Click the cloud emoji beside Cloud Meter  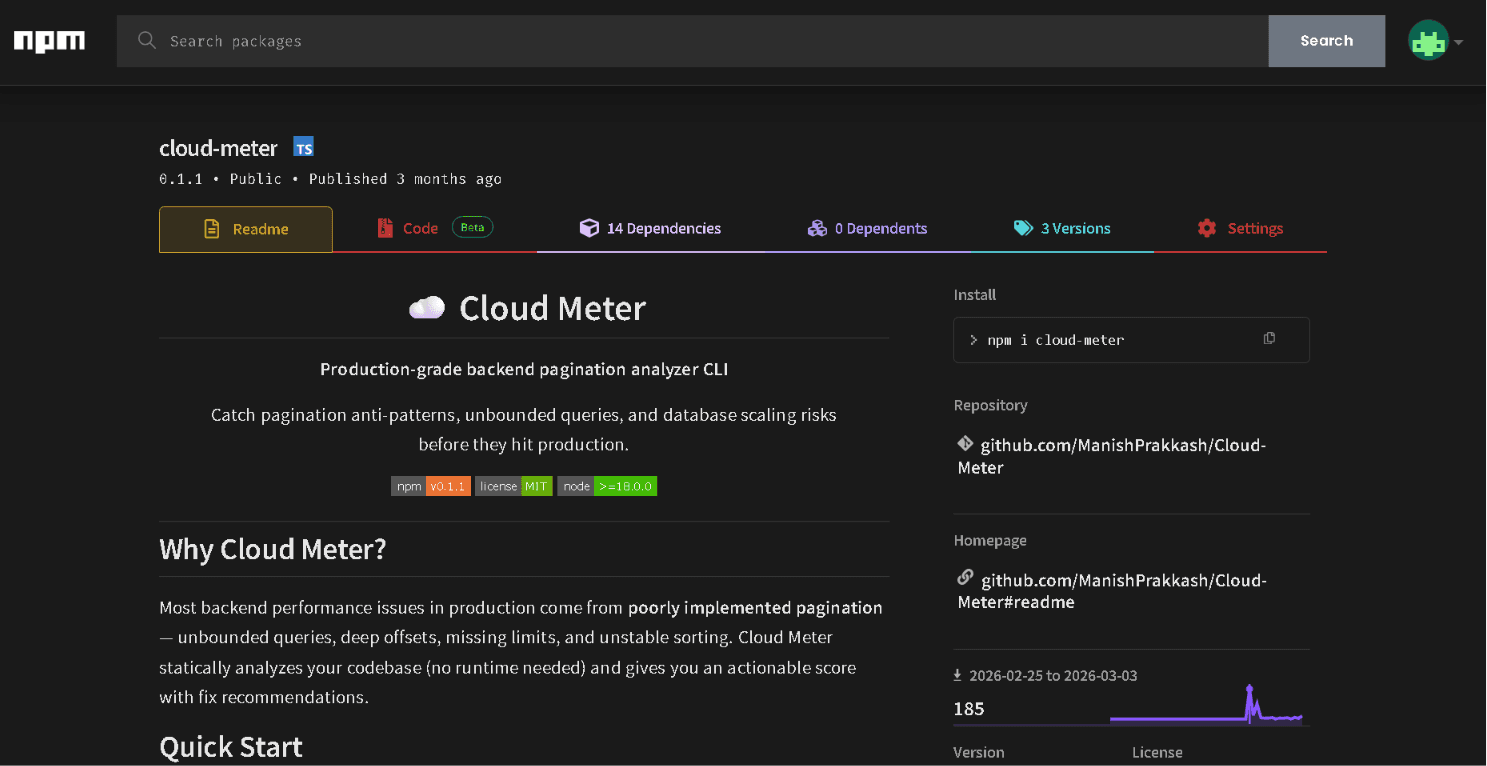point(427,308)
